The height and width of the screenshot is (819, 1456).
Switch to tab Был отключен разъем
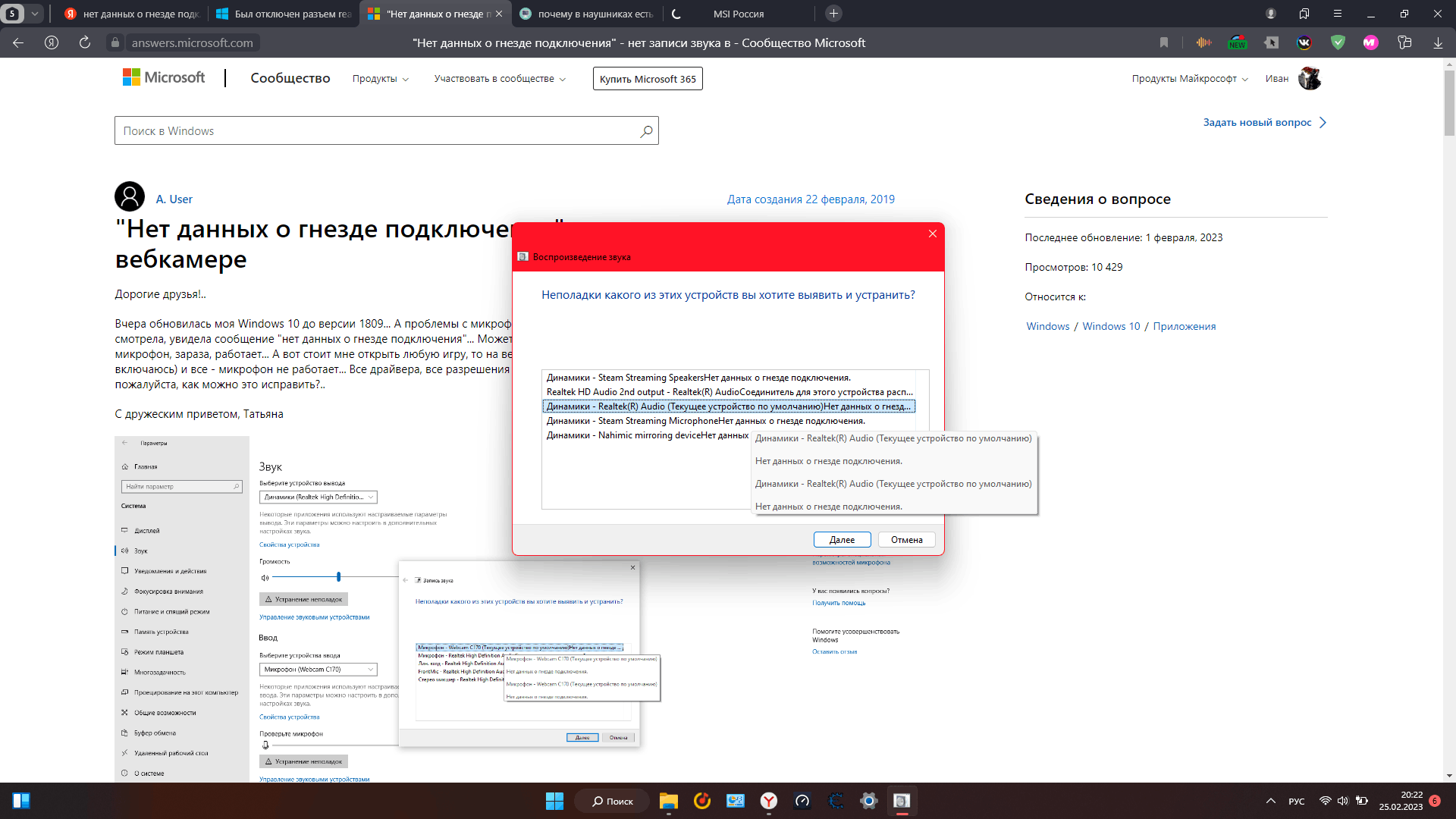click(x=283, y=14)
